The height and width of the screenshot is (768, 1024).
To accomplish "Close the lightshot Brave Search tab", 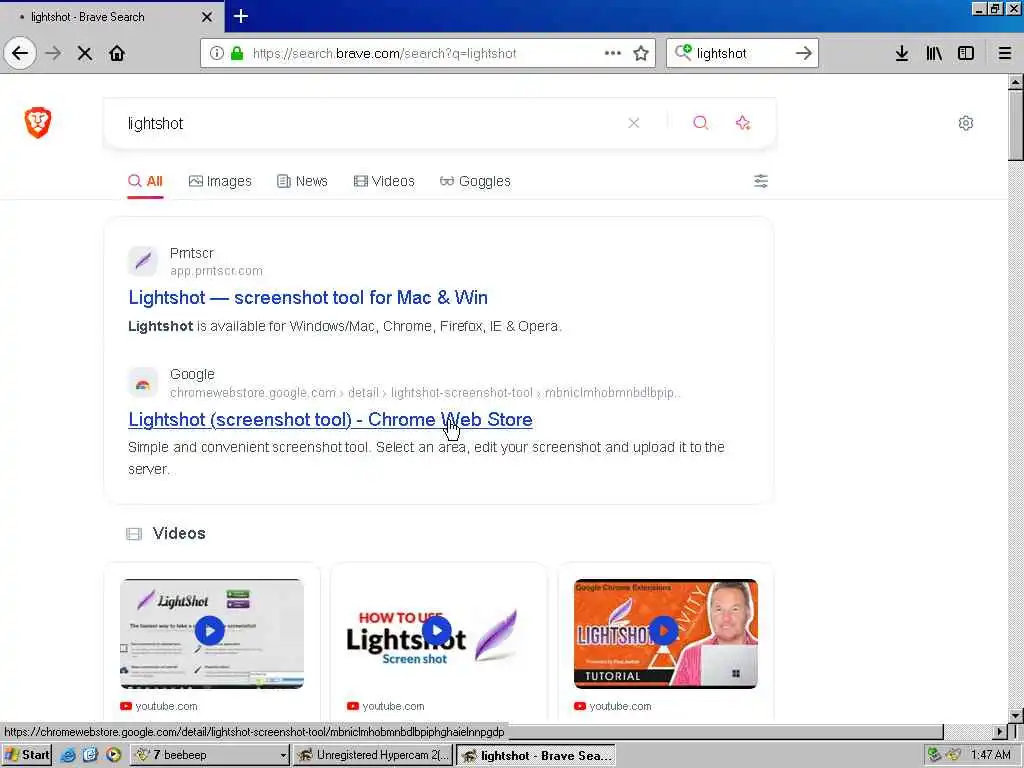I will click(207, 17).
